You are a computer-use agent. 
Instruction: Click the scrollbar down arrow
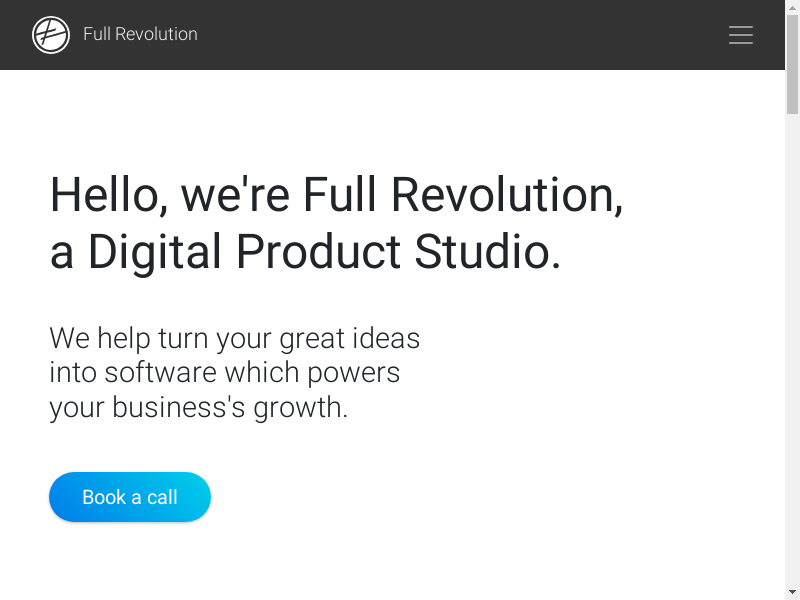pos(792,592)
